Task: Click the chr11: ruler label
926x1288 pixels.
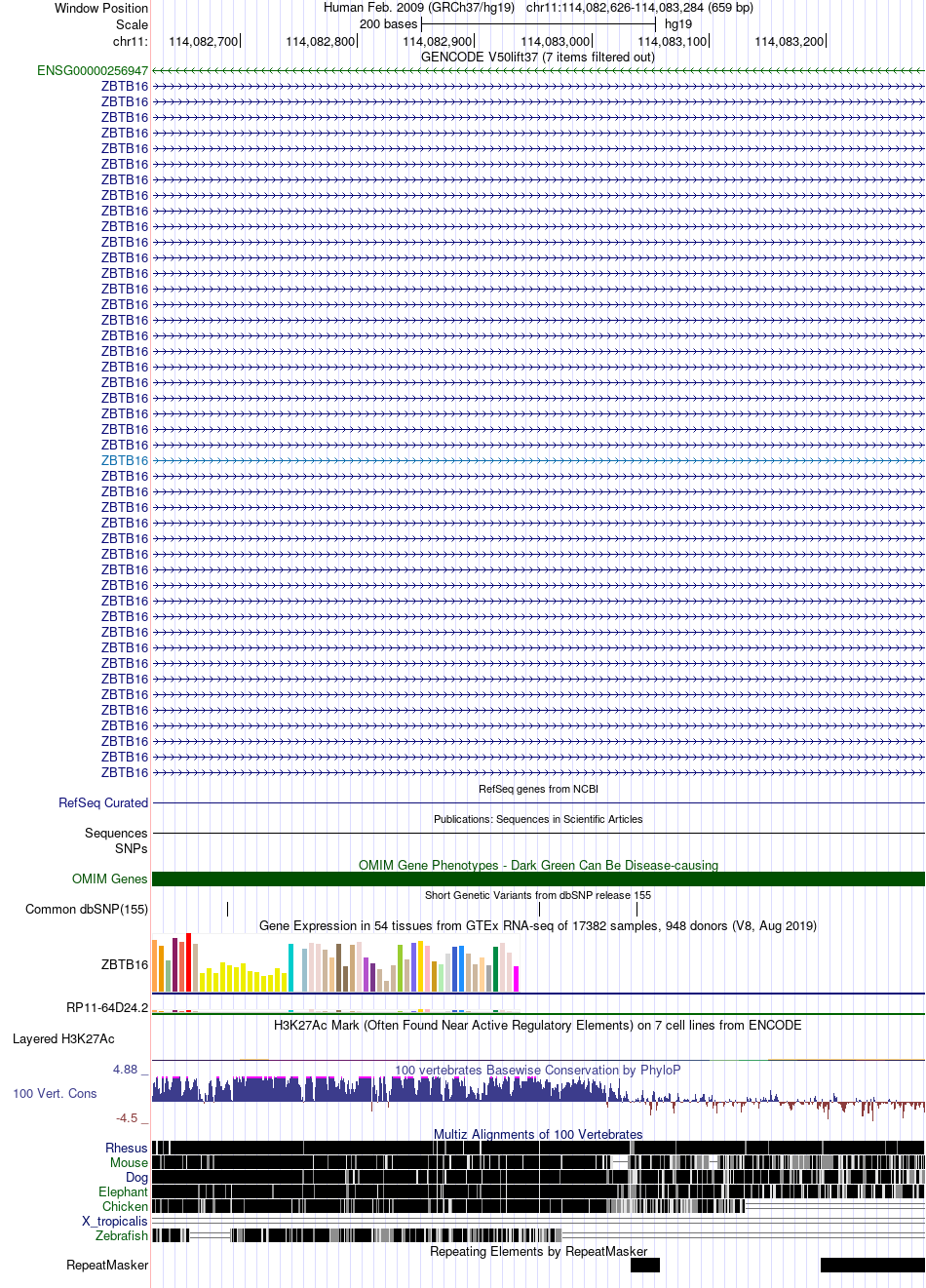Action: click(131, 41)
